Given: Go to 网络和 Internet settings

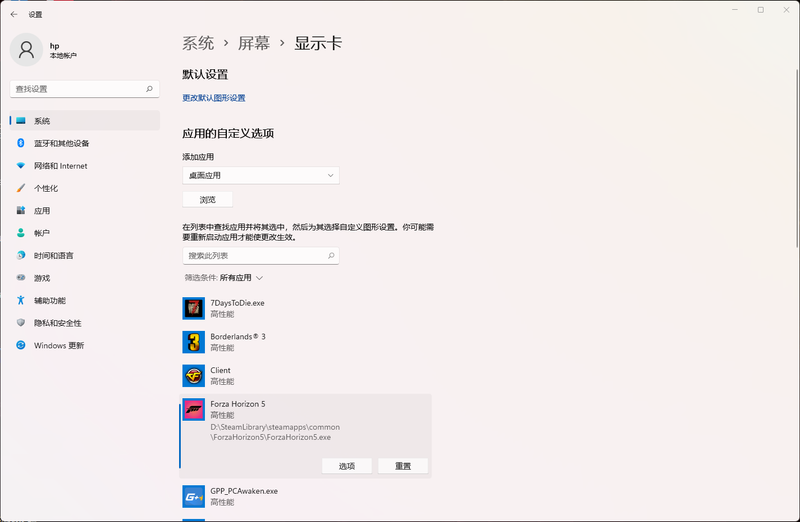Looking at the screenshot, I should click(60, 166).
